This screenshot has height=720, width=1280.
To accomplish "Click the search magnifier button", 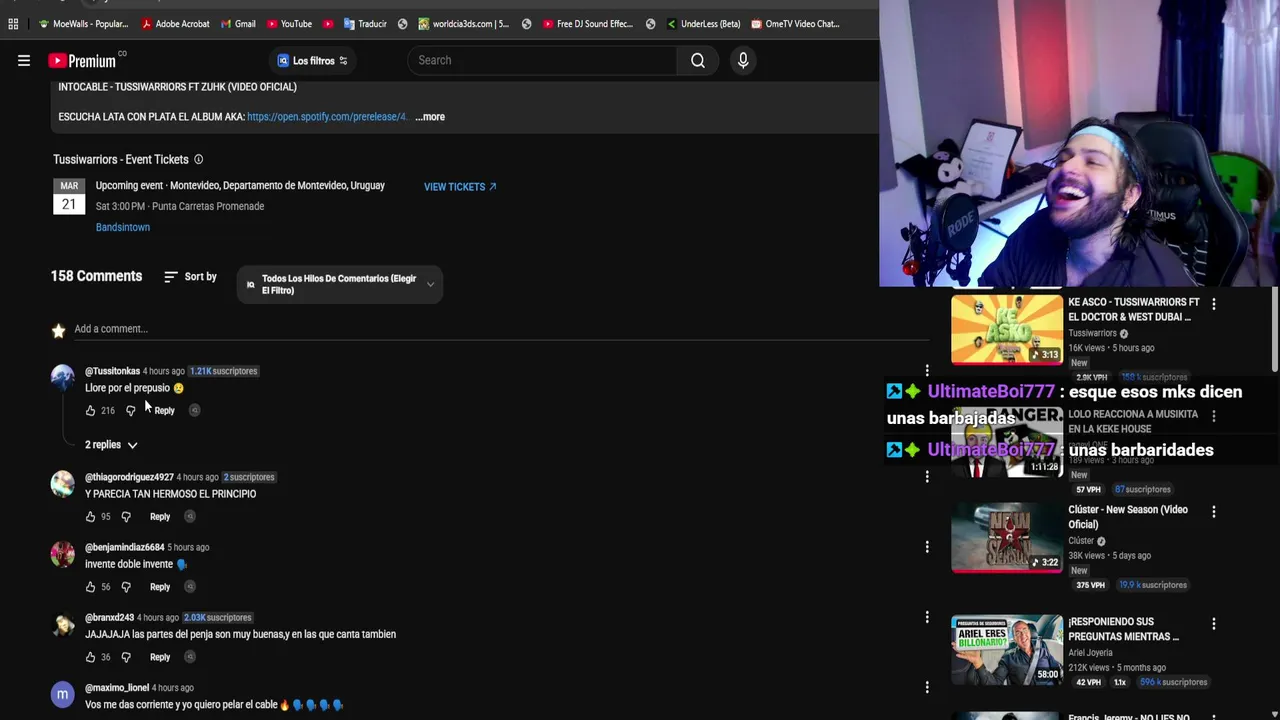I will (698, 61).
